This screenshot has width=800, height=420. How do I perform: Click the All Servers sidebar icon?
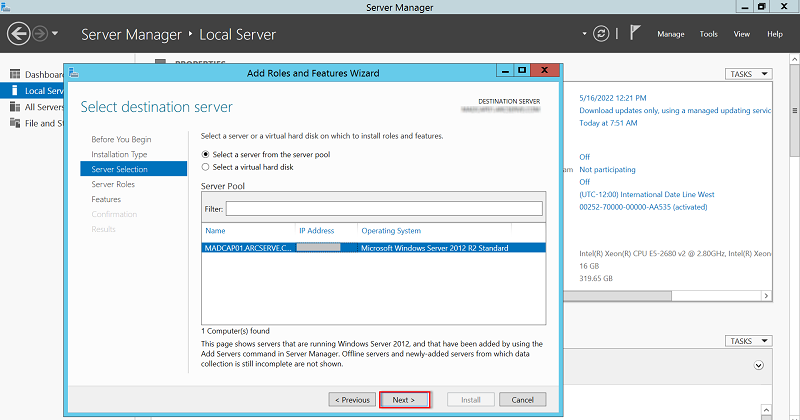click(15, 107)
